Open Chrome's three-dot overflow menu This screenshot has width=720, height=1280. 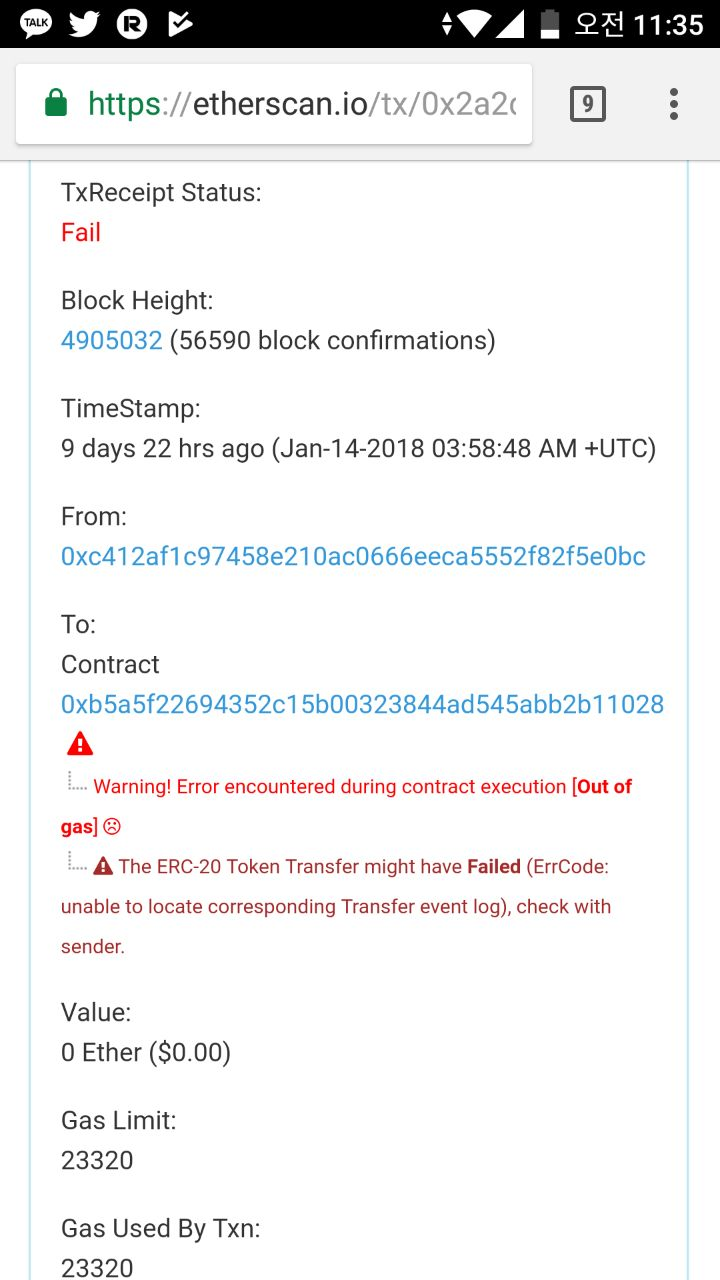click(x=674, y=103)
